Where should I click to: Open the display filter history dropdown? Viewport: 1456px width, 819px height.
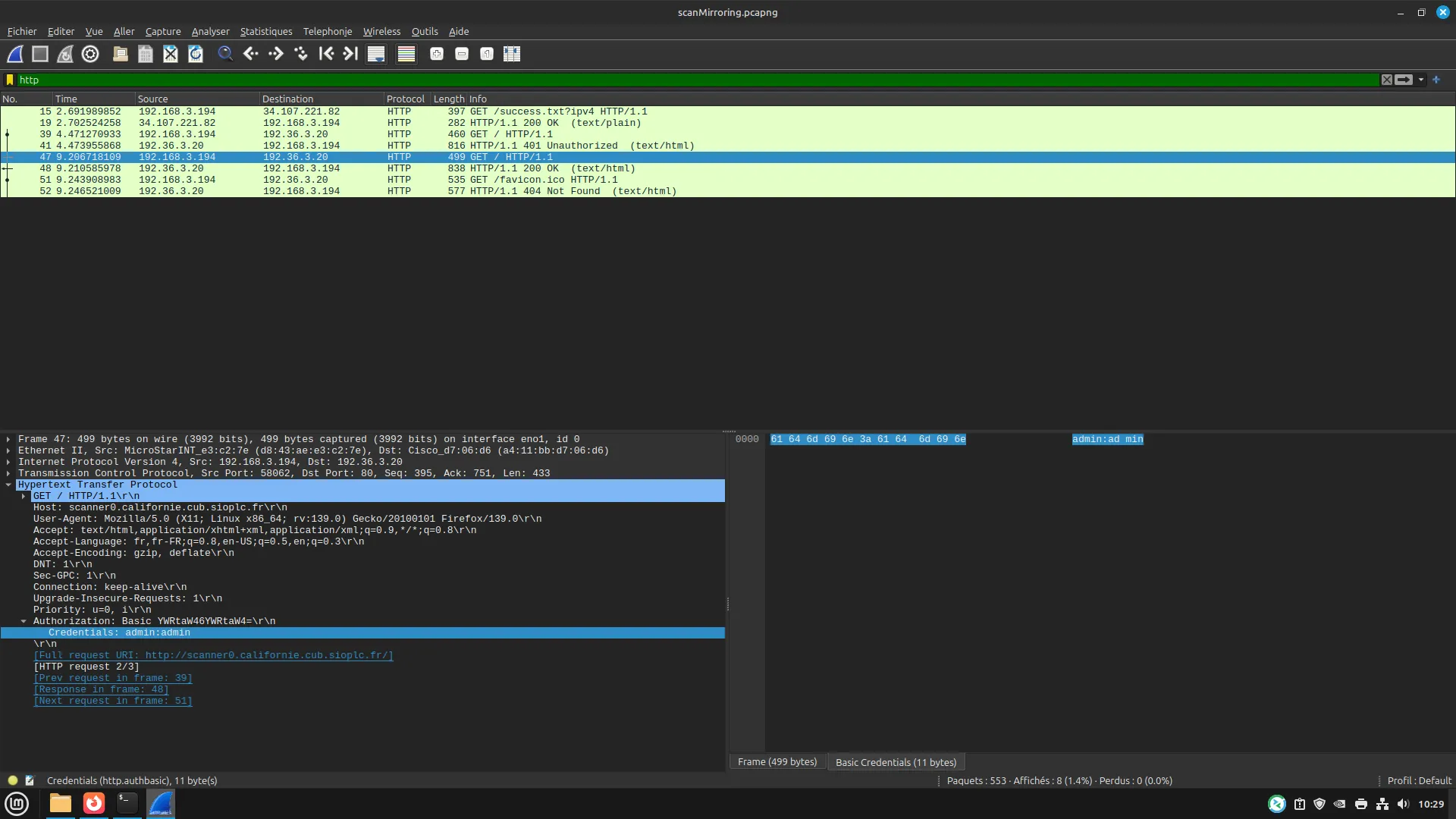(1421, 80)
